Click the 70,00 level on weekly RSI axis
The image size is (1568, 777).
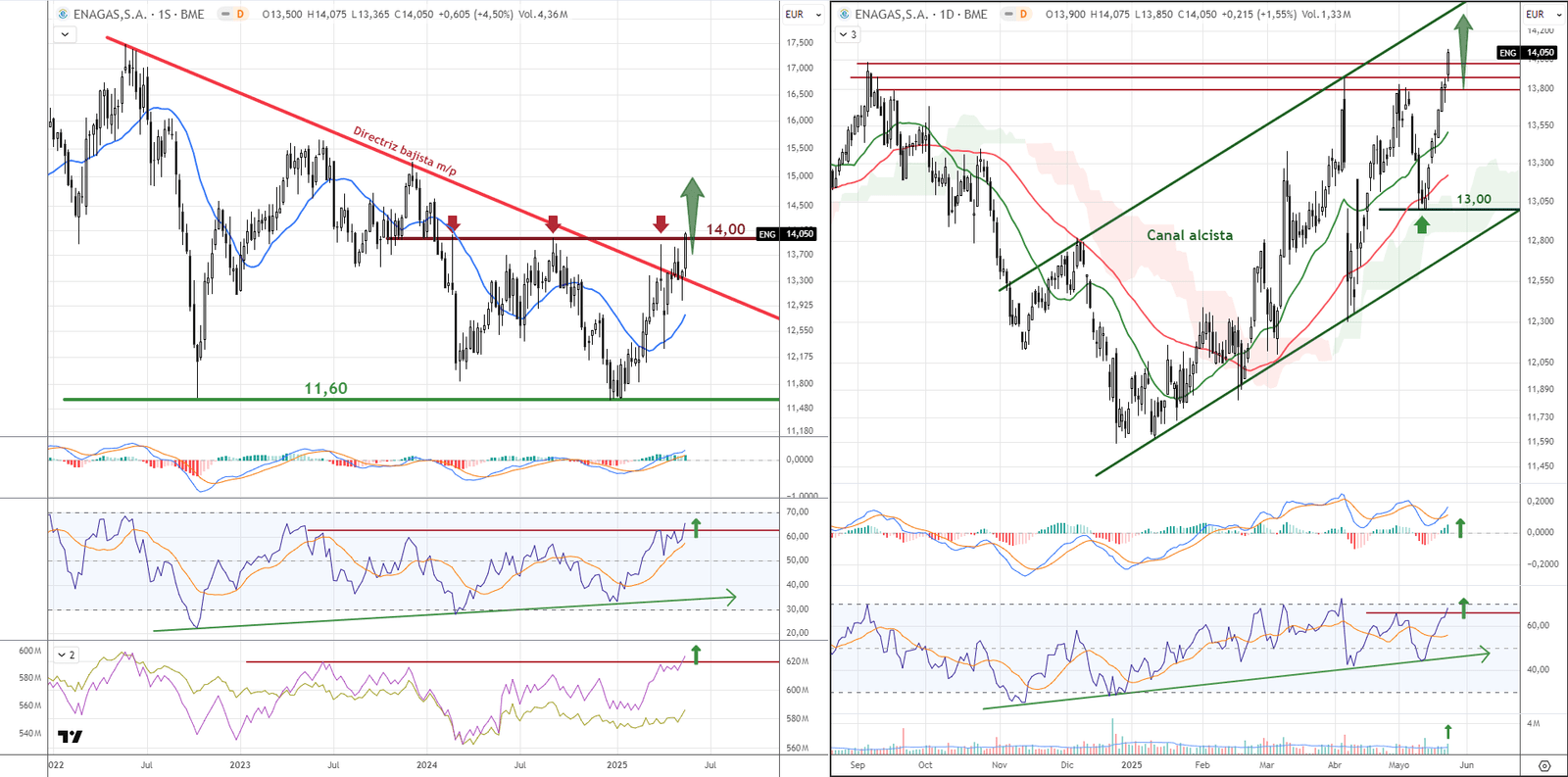(x=797, y=512)
